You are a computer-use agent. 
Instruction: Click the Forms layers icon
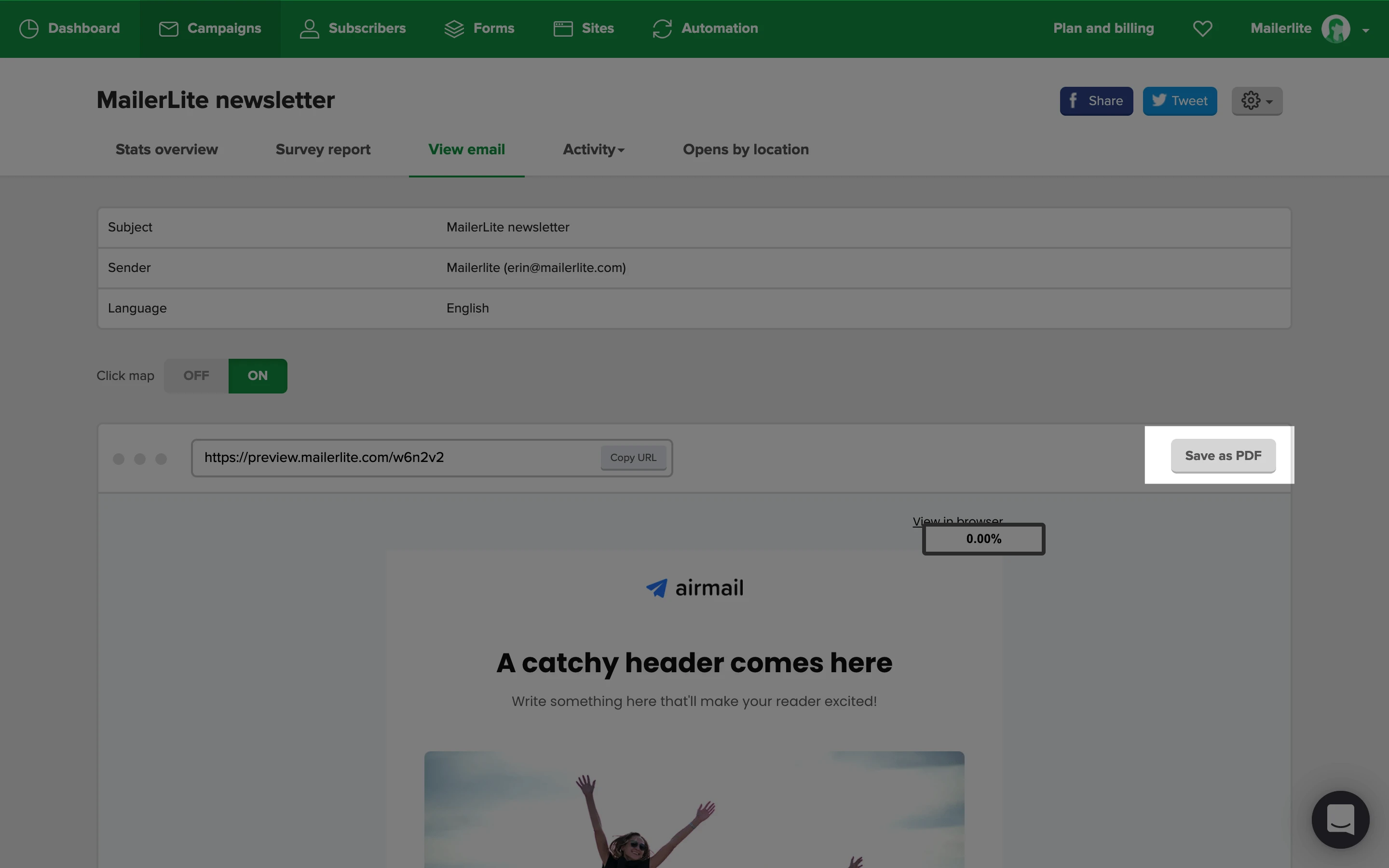coord(454,29)
